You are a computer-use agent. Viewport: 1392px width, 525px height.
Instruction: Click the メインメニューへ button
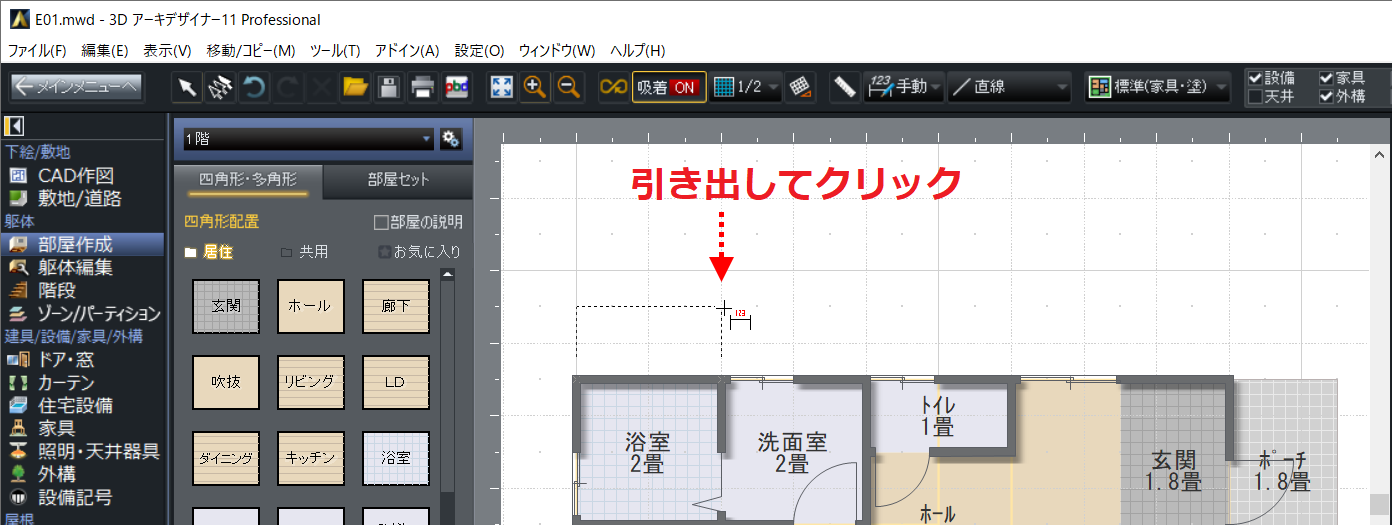pyautogui.click(x=77, y=87)
